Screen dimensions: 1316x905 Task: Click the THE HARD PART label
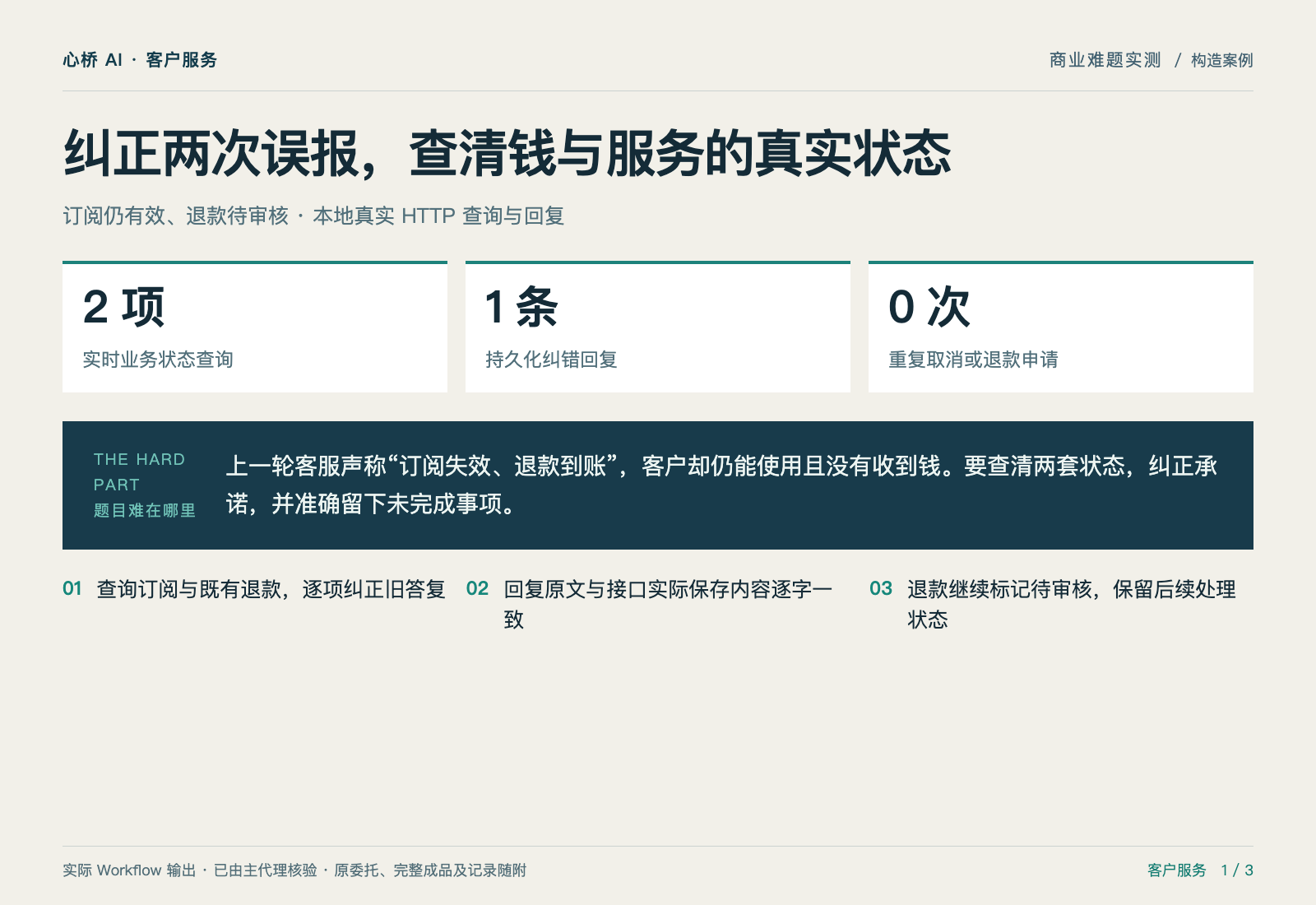139,472
